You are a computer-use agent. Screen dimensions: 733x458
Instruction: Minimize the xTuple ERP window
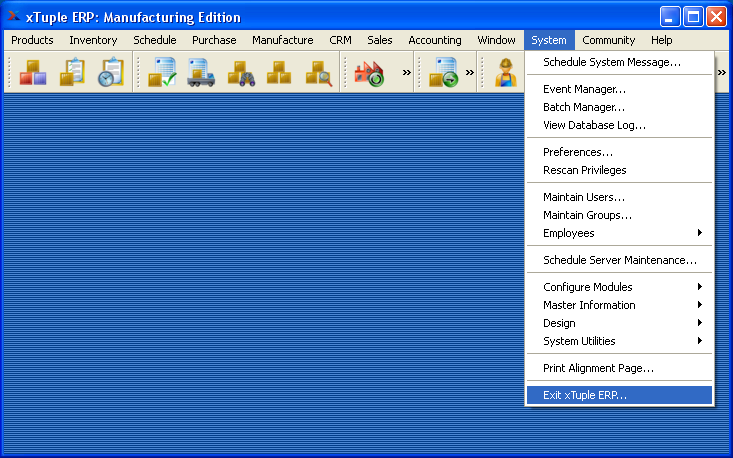click(670, 17)
